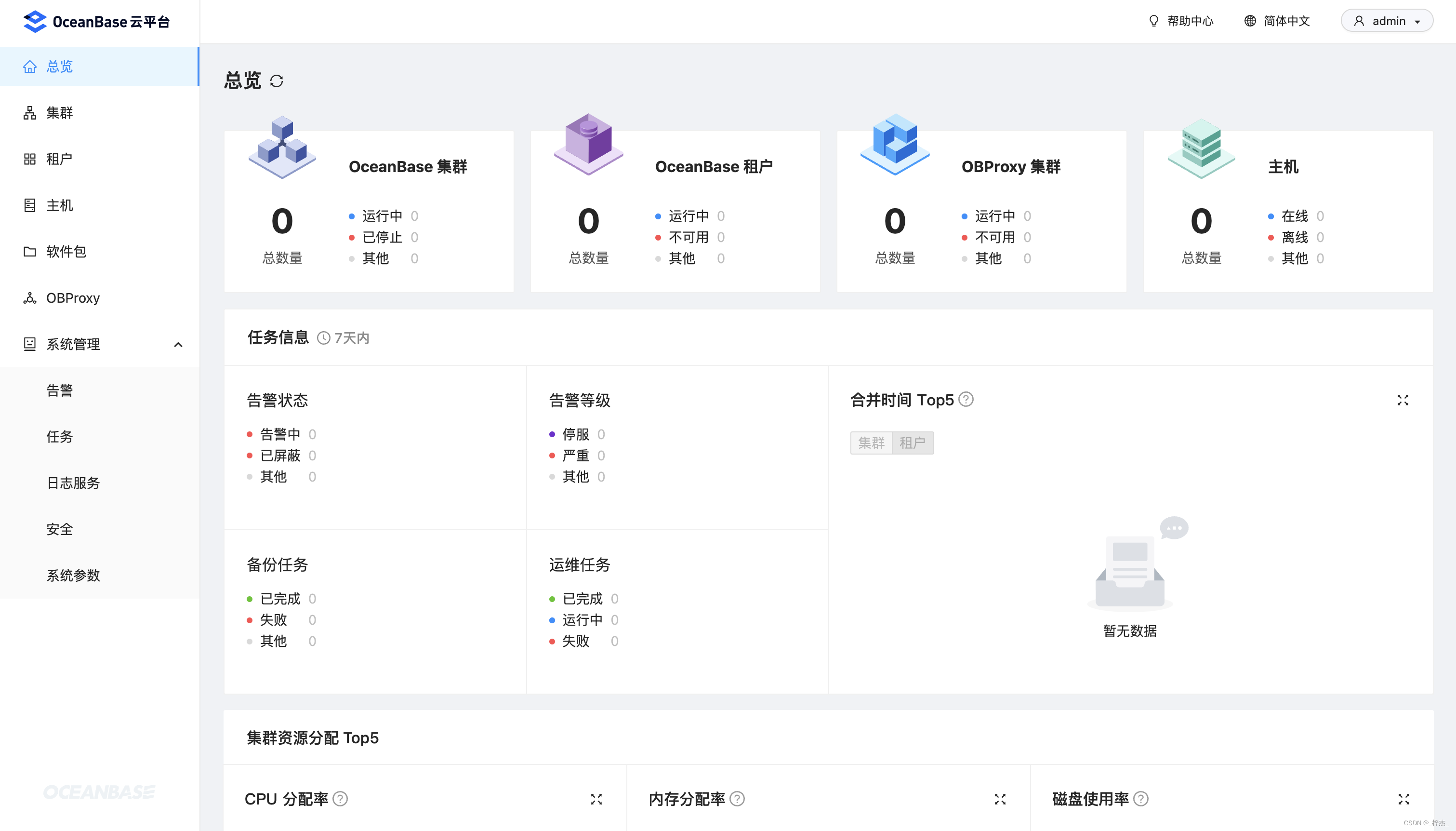Go to 软件包 in the sidebar
The width and height of the screenshot is (1456, 831).
click(x=66, y=252)
